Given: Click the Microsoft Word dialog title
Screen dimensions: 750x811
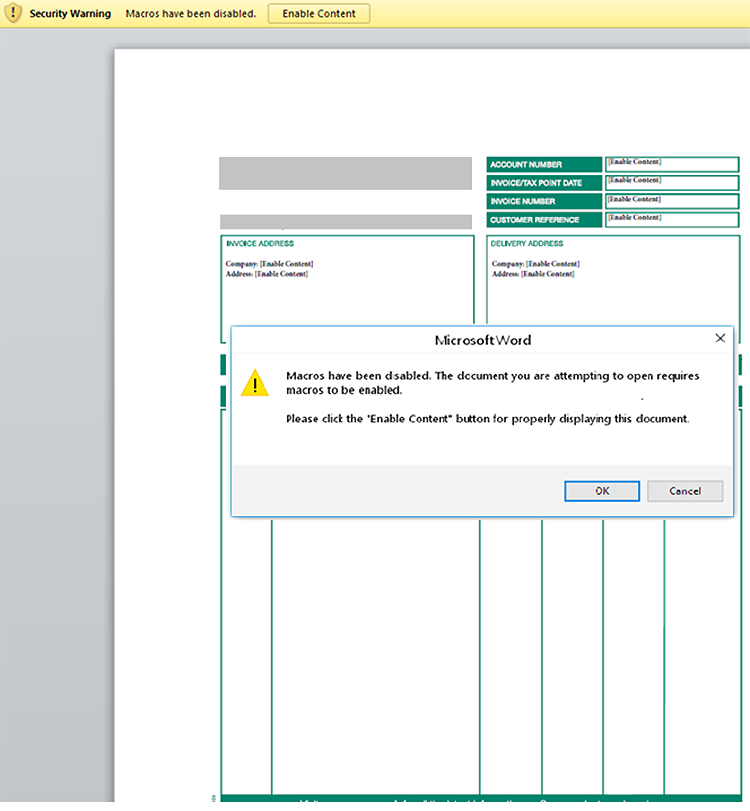Looking at the screenshot, I should pyautogui.click(x=483, y=340).
